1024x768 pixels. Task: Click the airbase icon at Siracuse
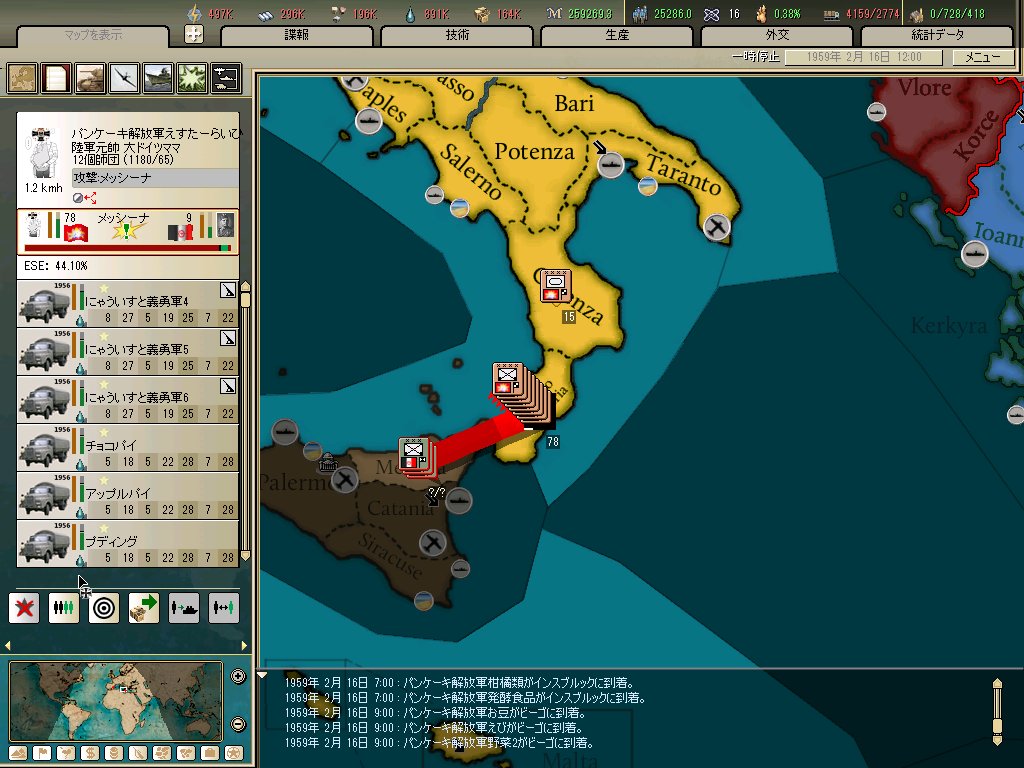pyautogui.click(x=432, y=542)
